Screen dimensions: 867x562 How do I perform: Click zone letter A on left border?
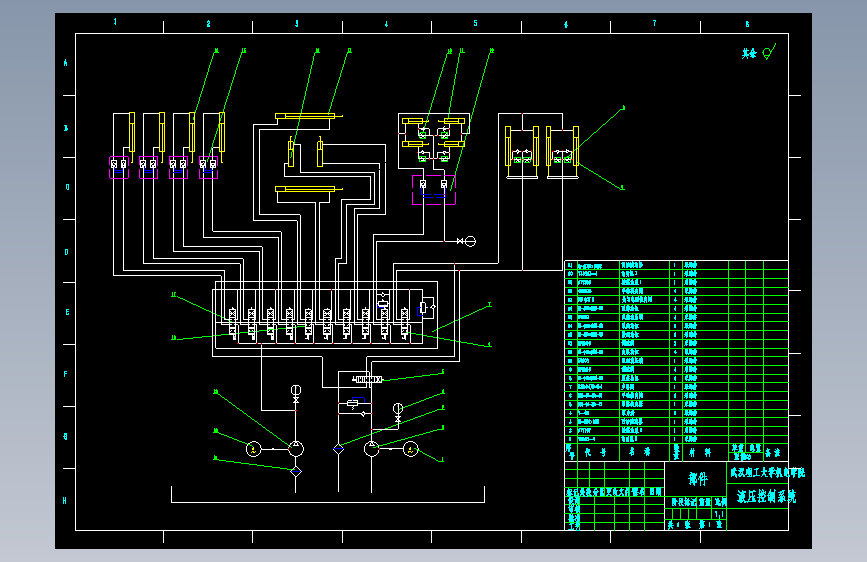click(65, 63)
